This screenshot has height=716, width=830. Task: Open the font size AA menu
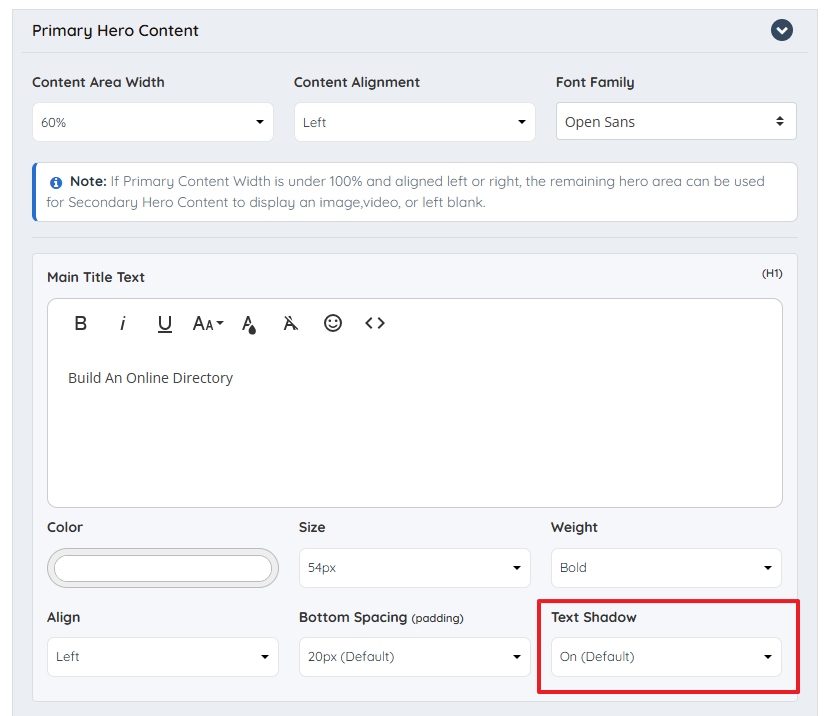tap(208, 323)
